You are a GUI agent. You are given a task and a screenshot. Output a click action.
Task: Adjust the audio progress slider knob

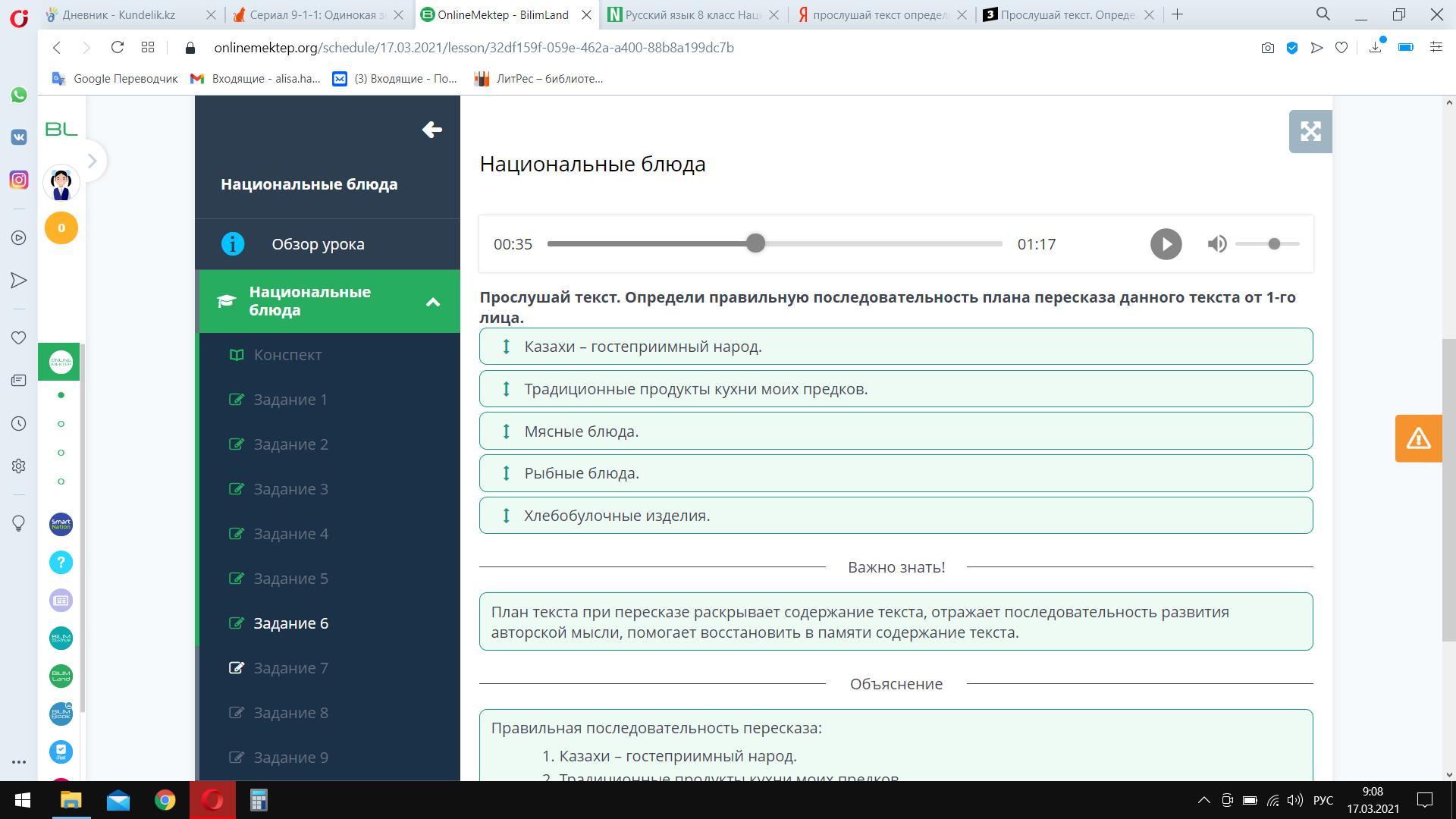755,243
